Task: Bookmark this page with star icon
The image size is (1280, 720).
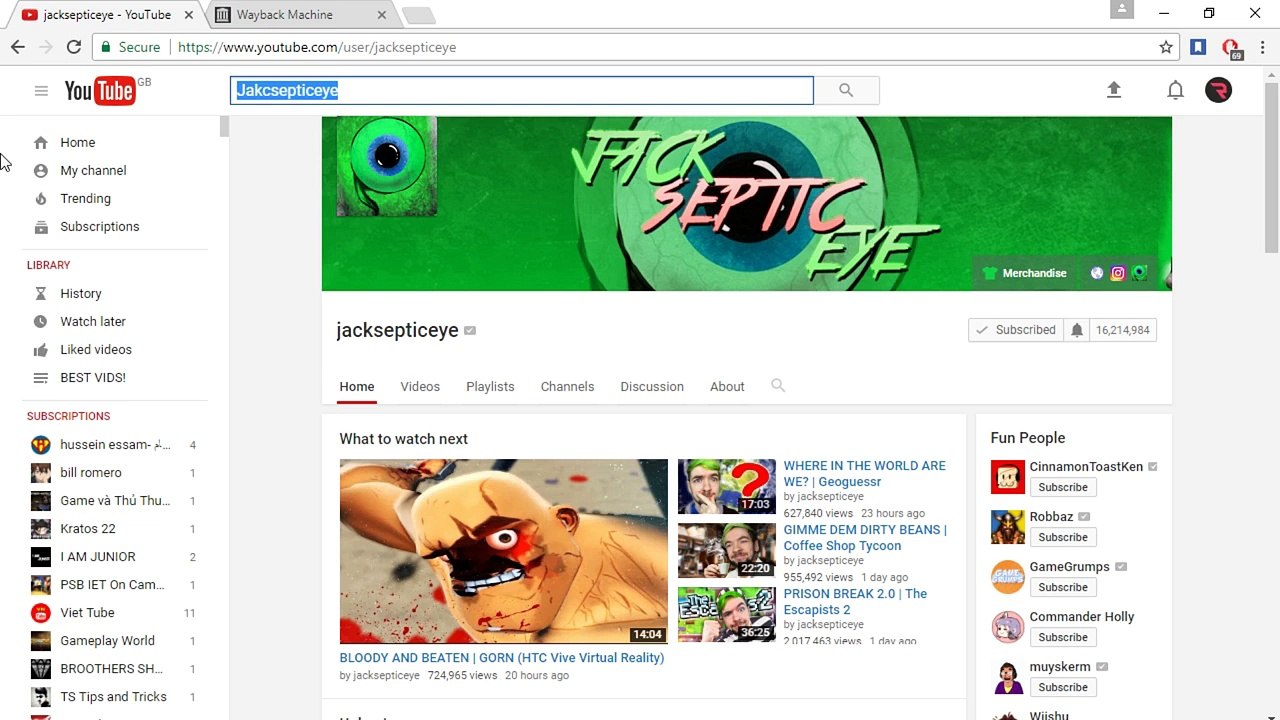Action: pyautogui.click(x=1166, y=47)
